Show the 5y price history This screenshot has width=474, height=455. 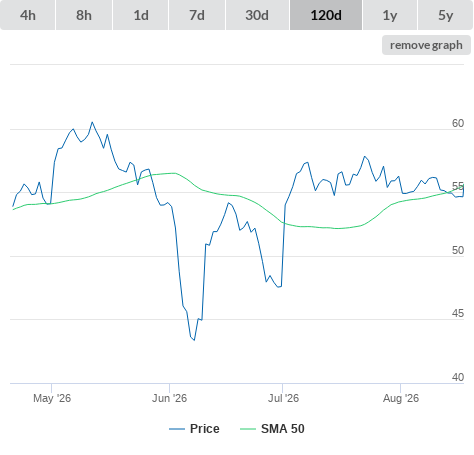point(446,15)
